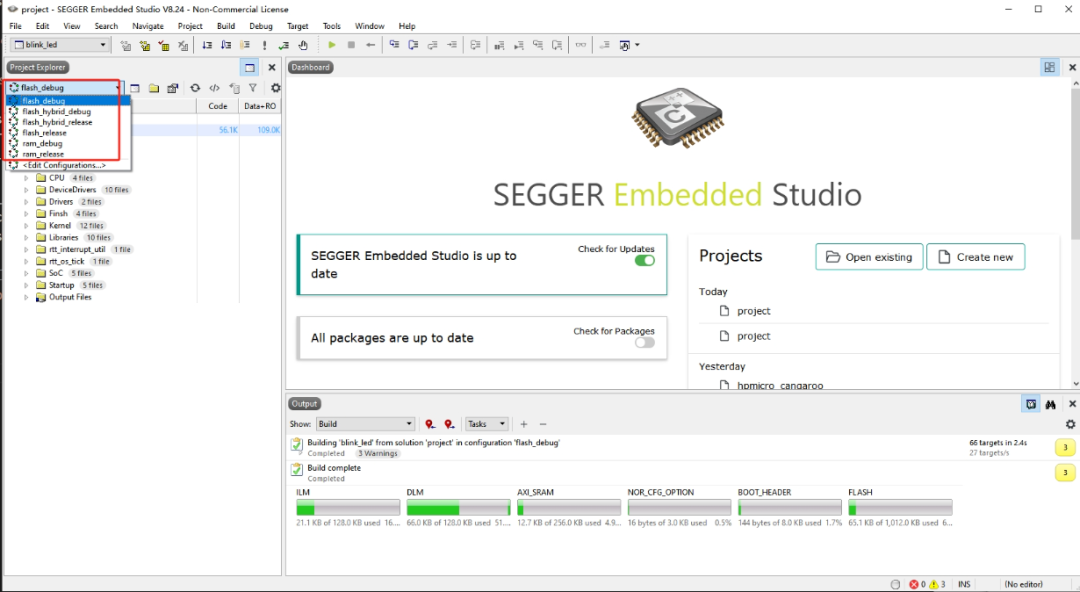Click the first toolbar icon after the blink_led combo
This screenshot has width=1080, height=592.
(x=125, y=45)
